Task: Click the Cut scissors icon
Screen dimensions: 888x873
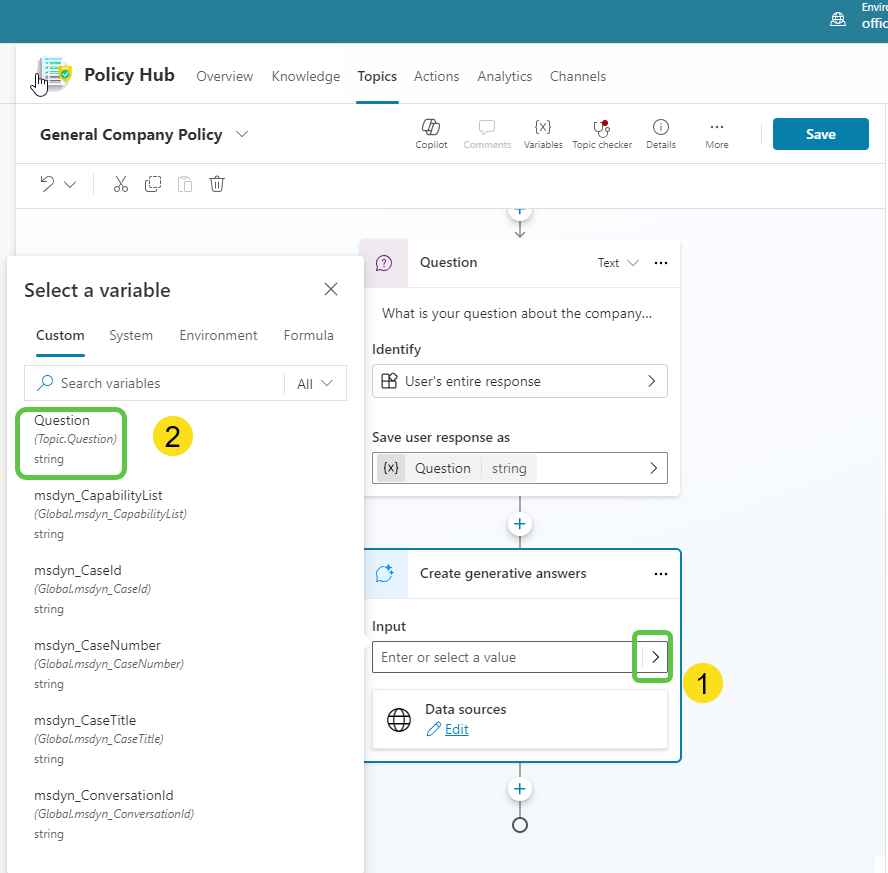Action: click(x=121, y=184)
